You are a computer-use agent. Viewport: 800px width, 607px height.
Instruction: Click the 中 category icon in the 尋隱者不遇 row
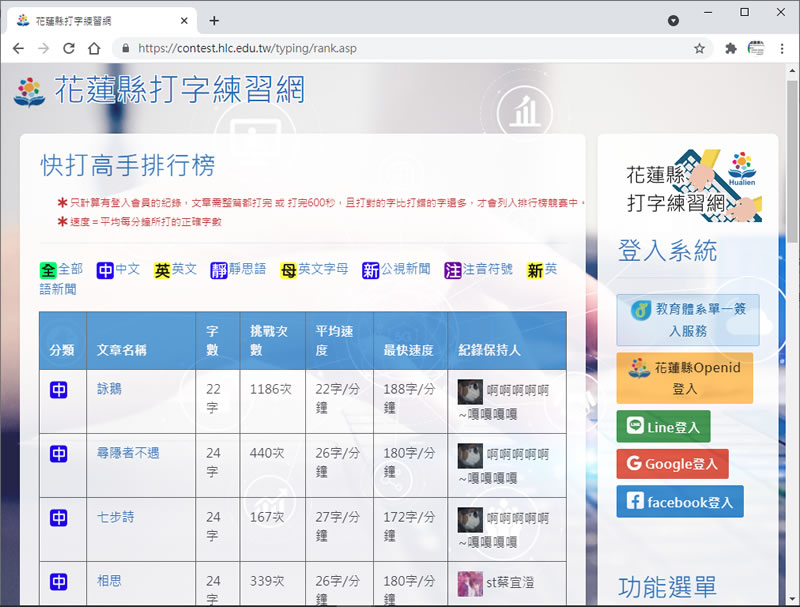pos(59,453)
